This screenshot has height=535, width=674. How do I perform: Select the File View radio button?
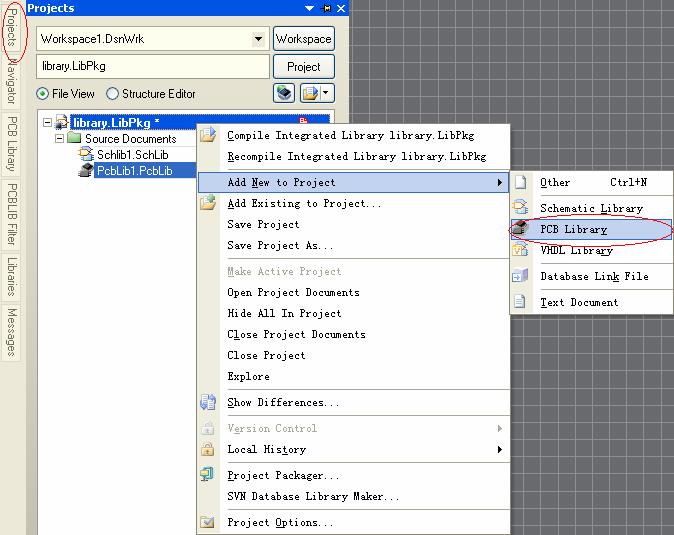(x=43, y=93)
